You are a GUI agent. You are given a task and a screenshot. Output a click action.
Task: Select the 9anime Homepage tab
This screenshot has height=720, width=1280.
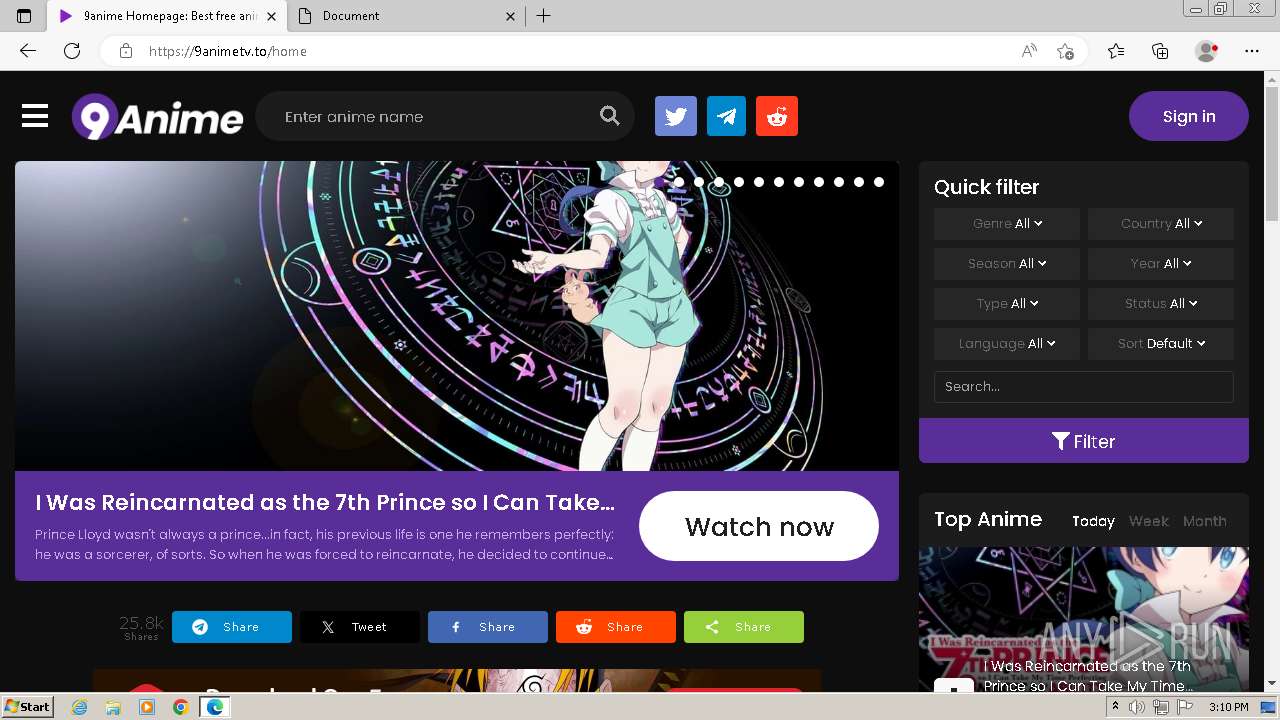coord(168,16)
